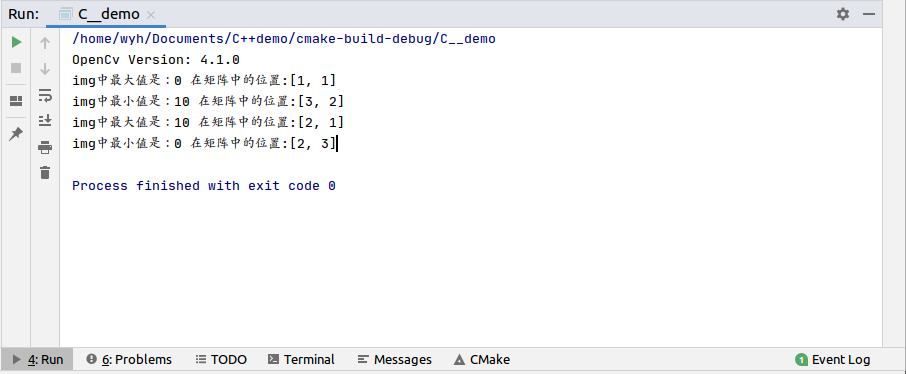Viewport: 906px width, 374px height.
Task: Clear console with the trash icon
Action: 45,172
